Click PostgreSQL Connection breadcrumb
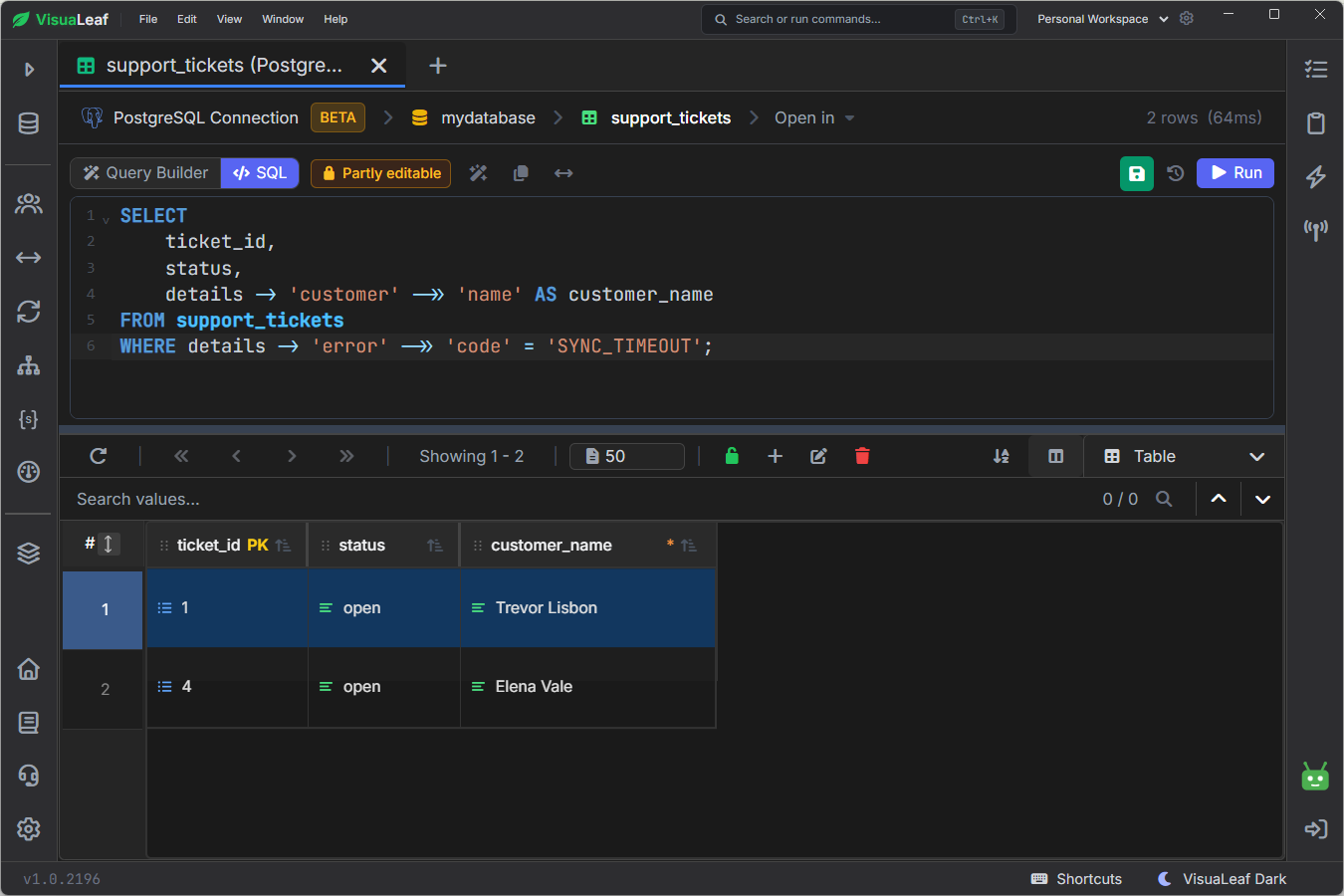The height and width of the screenshot is (896, 1344). pos(191,117)
